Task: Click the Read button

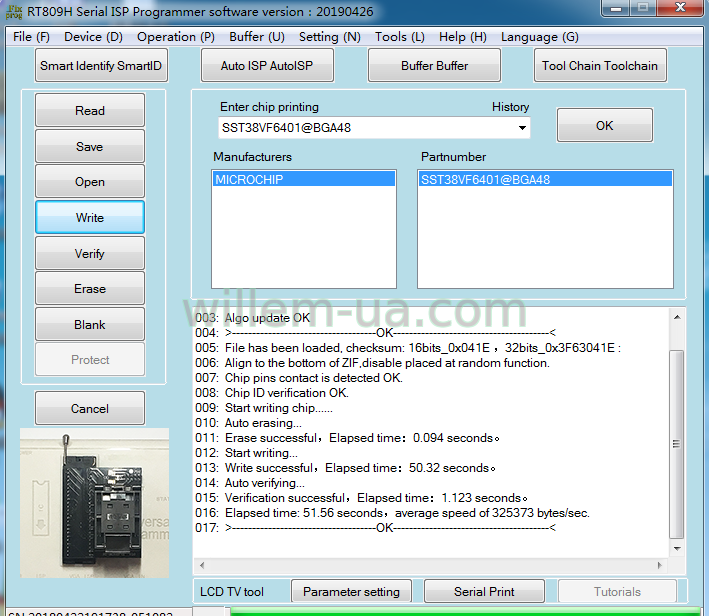Action: point(90,111)
